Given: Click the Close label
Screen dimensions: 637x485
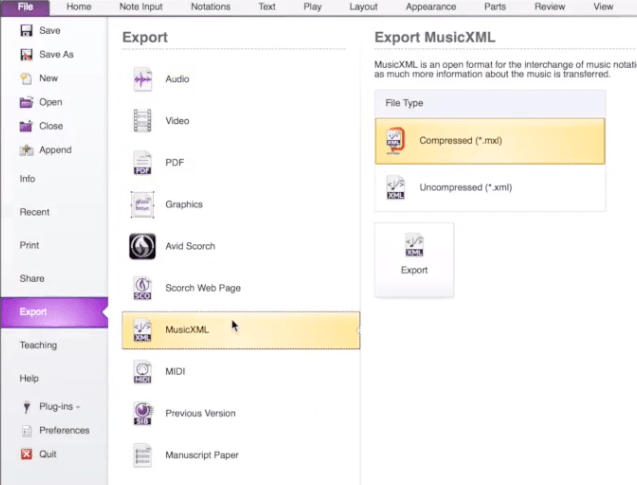Looking at the screenshot, I should point(51,126).
